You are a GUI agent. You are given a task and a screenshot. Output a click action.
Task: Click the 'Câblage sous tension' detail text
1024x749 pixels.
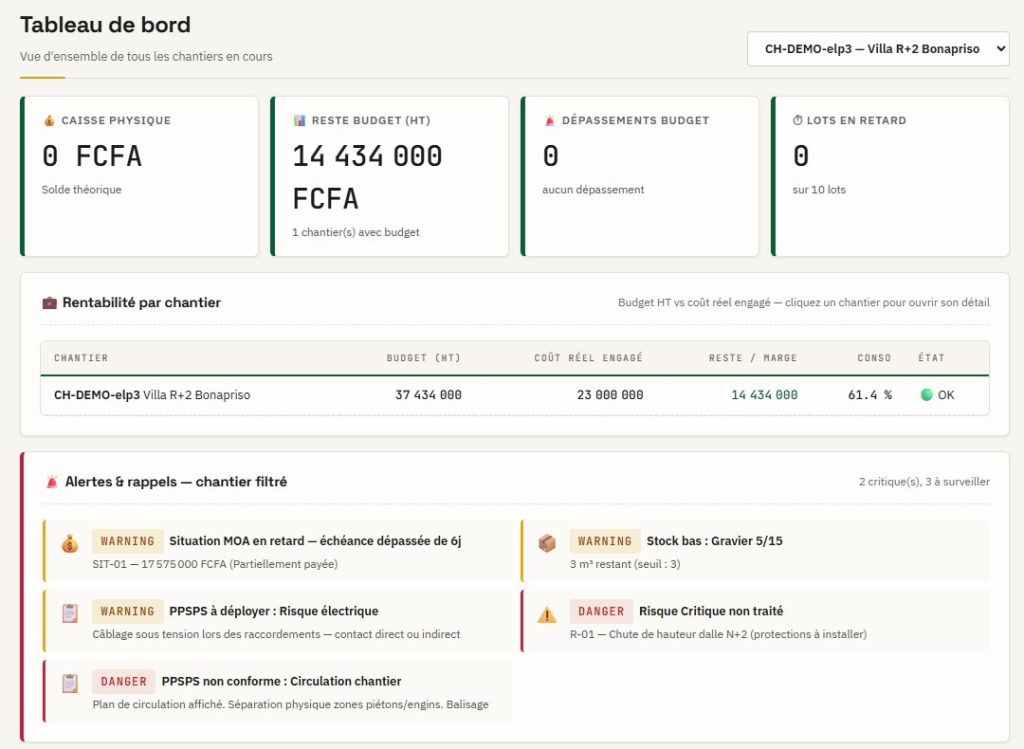[276, 634]
